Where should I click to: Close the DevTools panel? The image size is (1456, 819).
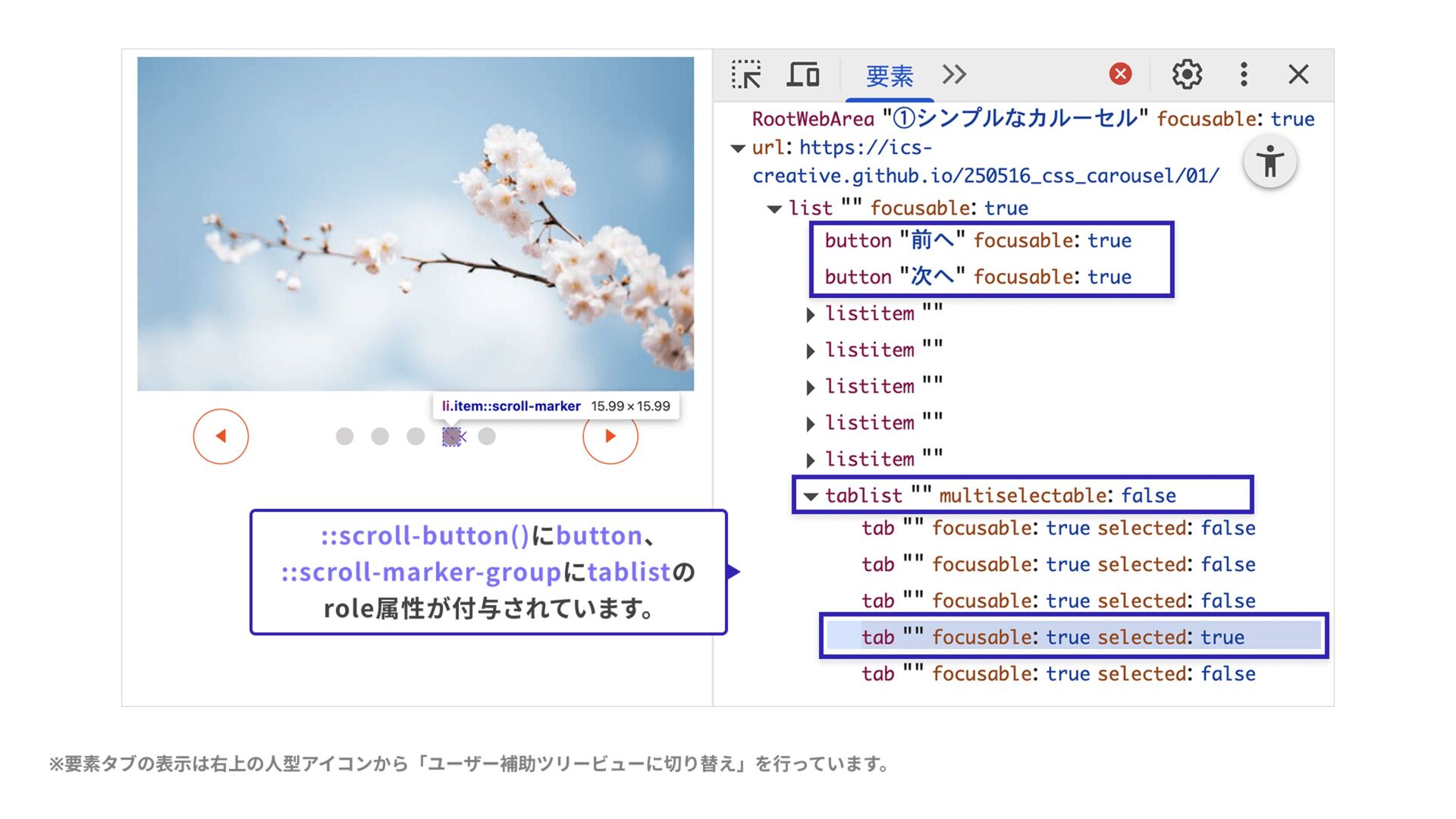(x=1298, y=74)
